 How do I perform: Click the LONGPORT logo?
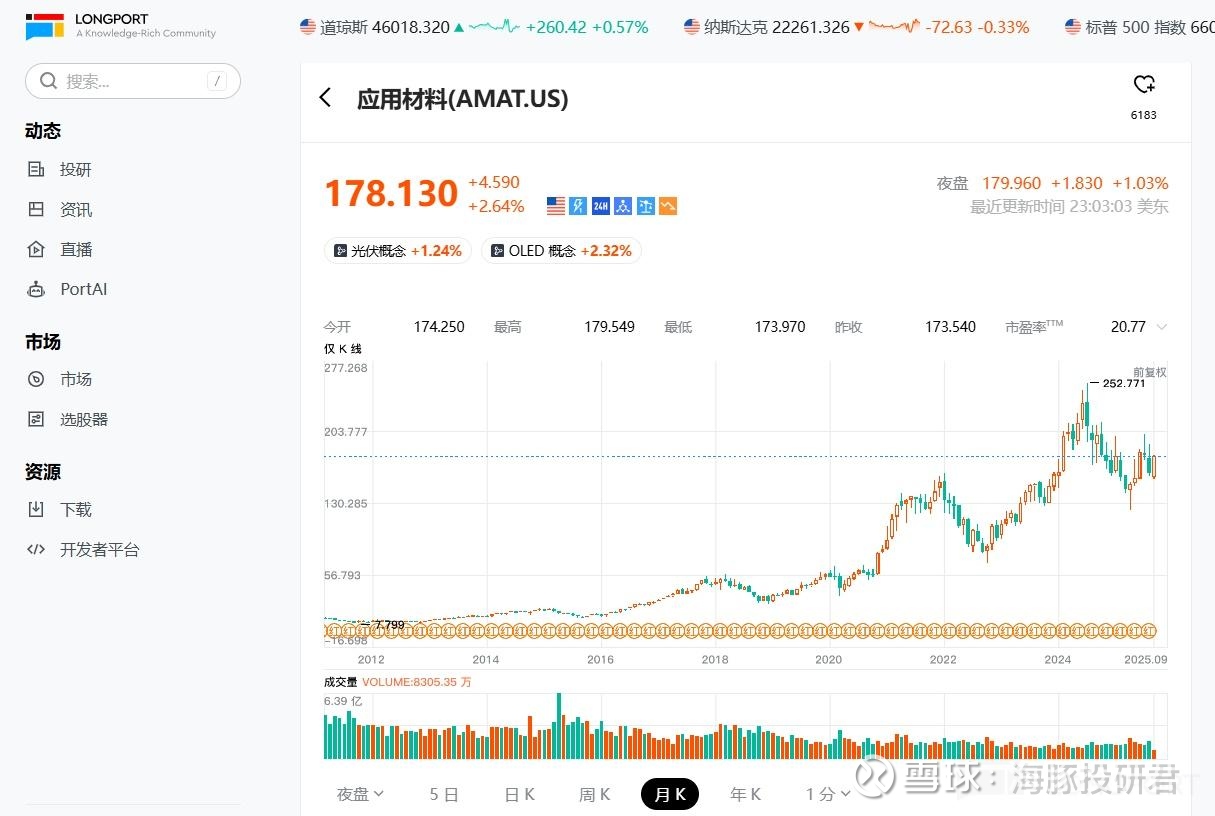click(120, 26)
